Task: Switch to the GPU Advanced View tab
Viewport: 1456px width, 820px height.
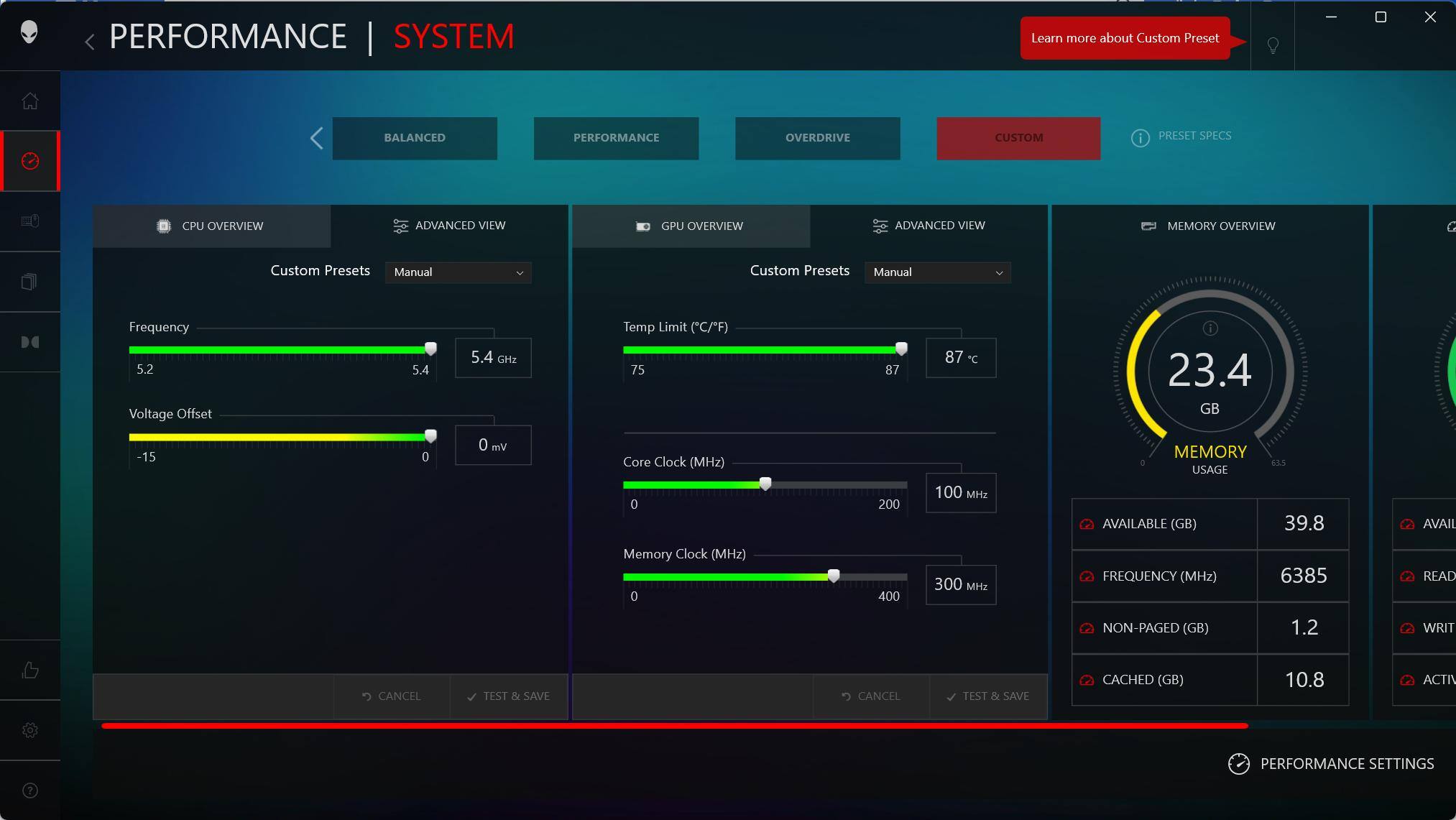Action: (x=929, y=226)
